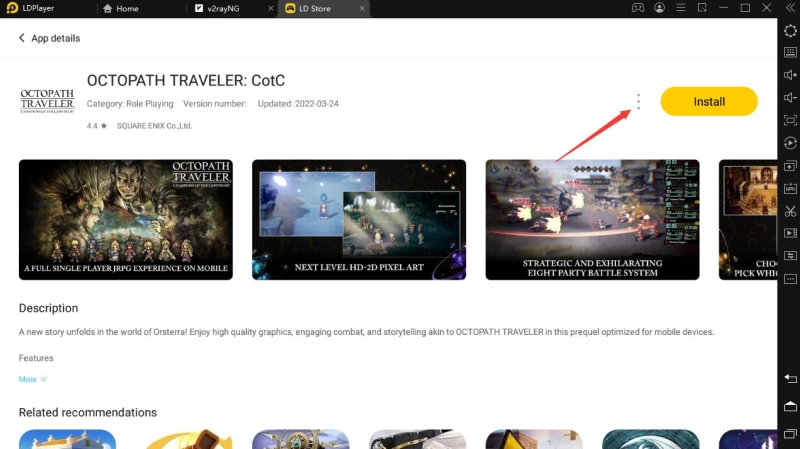This screenshot has width=800, height=449.
Task: Click the SQUARE ENIX Co.,Ltd. developer name
Action: (155, 126)
